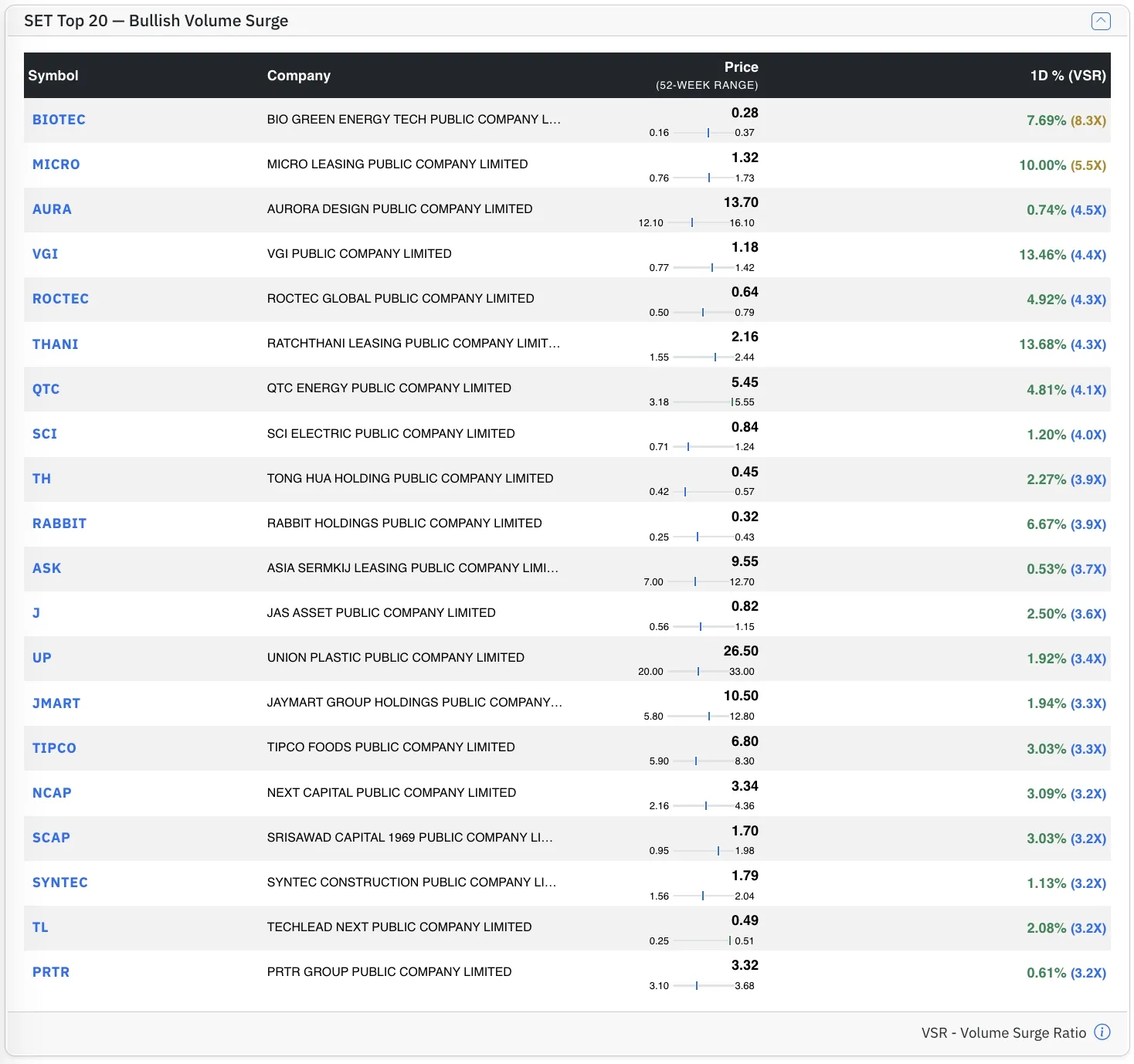Open the RABBIT symbol link
The image size is (1134, 1064).
[59, 524]
